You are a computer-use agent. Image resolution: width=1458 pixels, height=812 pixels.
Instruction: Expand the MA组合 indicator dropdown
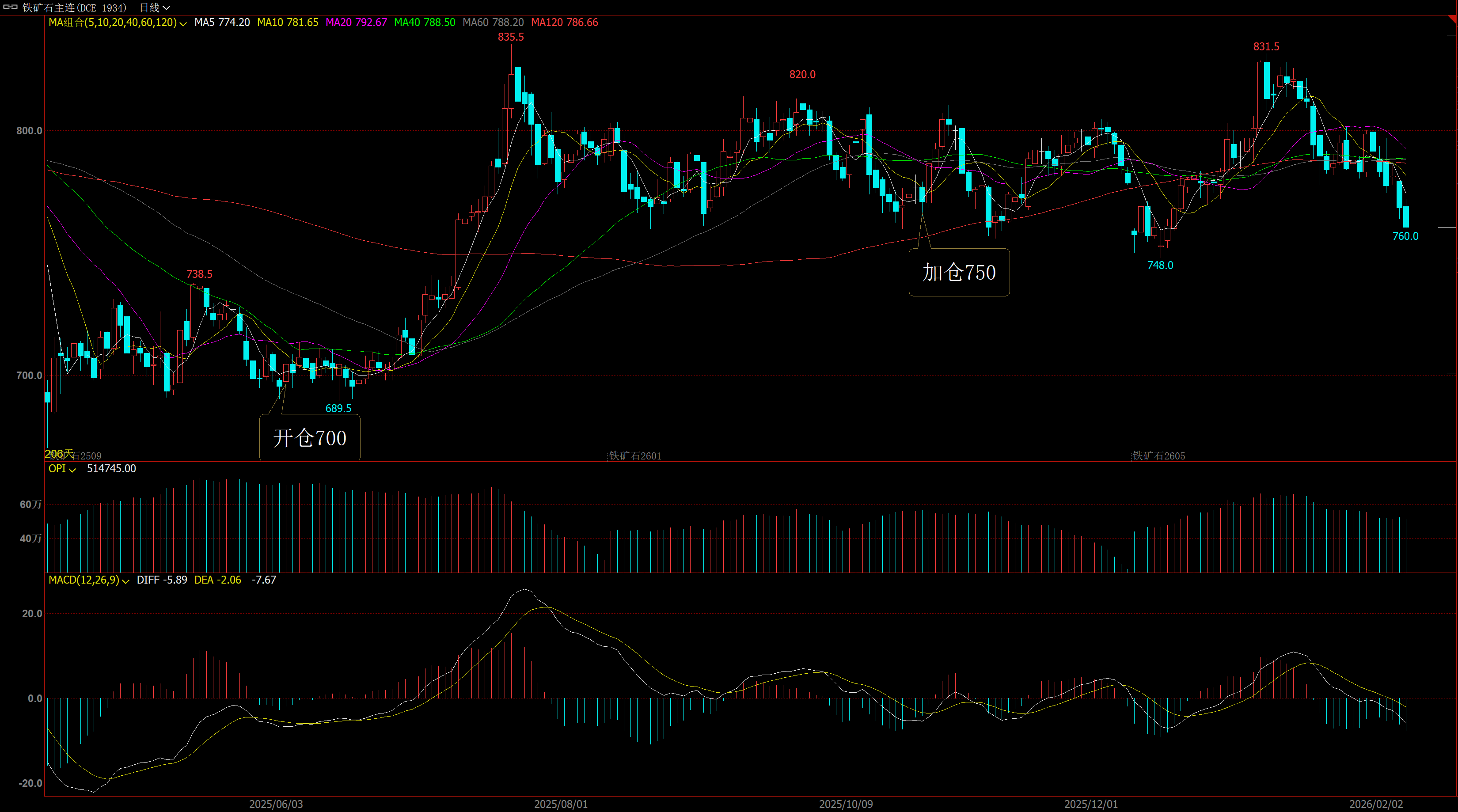coord(183,23)
